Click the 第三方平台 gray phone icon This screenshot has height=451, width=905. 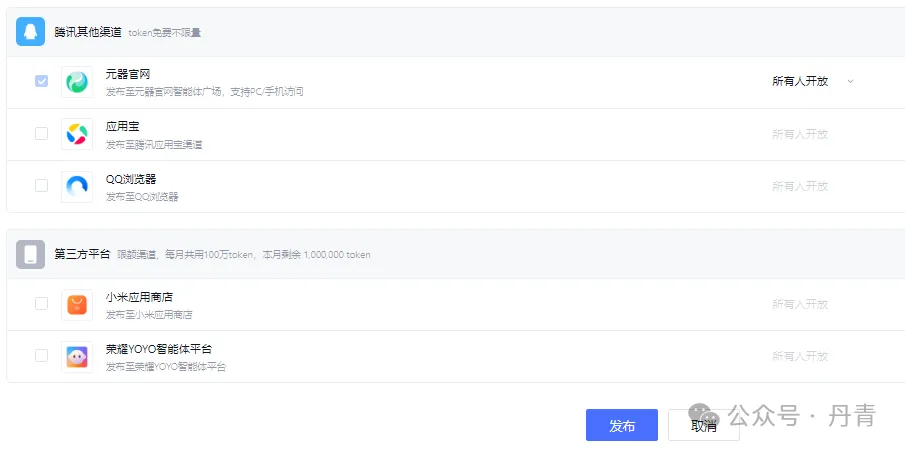[x=31, y=254]
